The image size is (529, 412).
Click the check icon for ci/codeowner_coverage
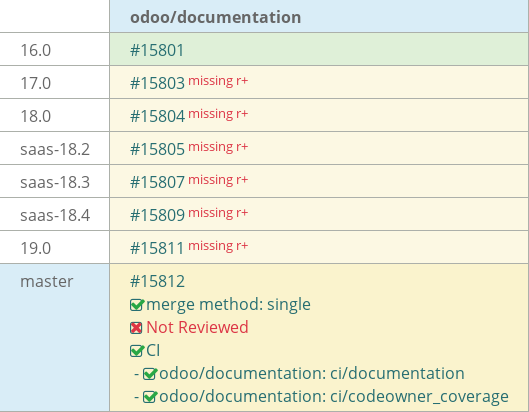point(150,397)
